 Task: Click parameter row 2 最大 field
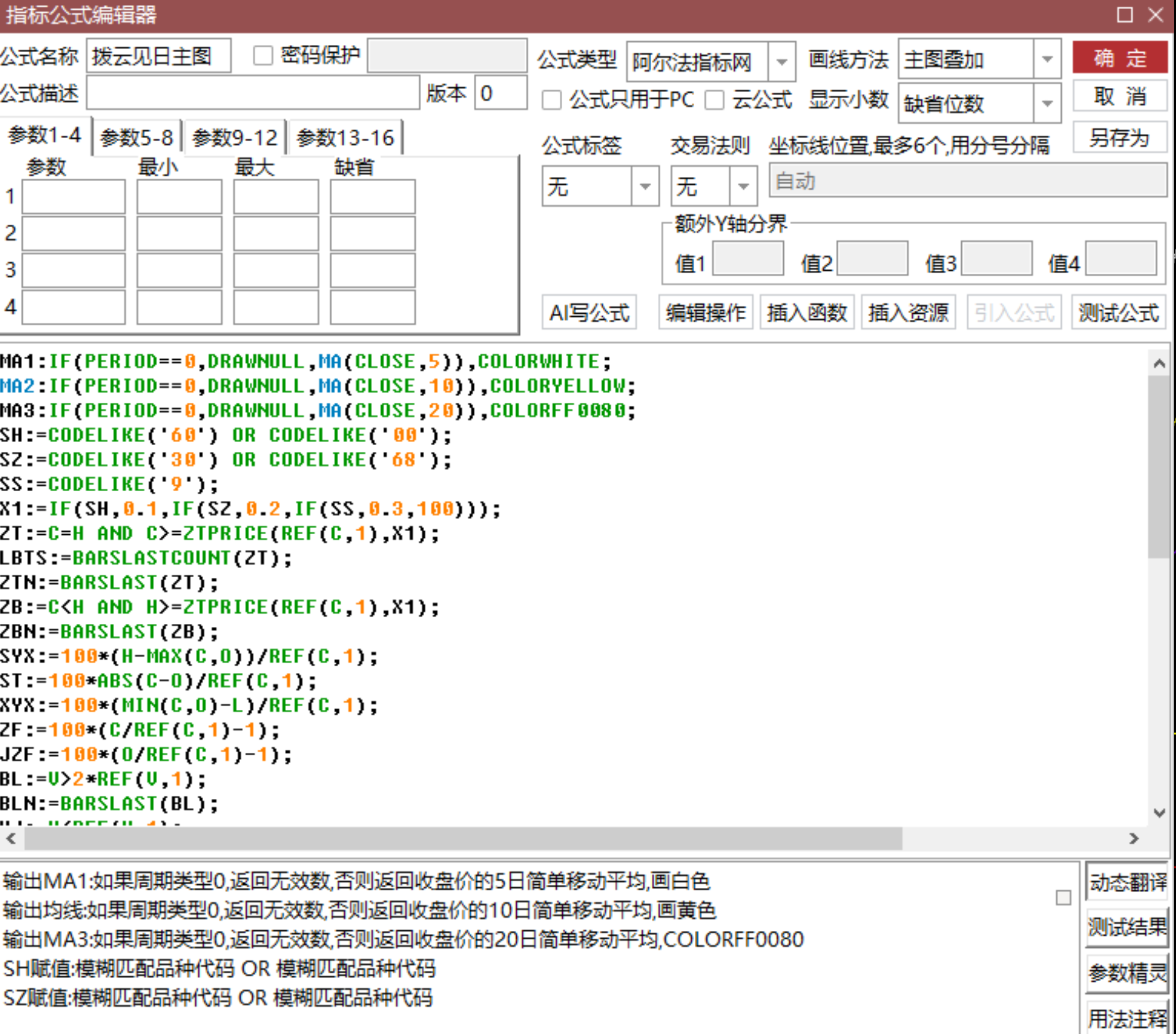click(x=276, y=233)
